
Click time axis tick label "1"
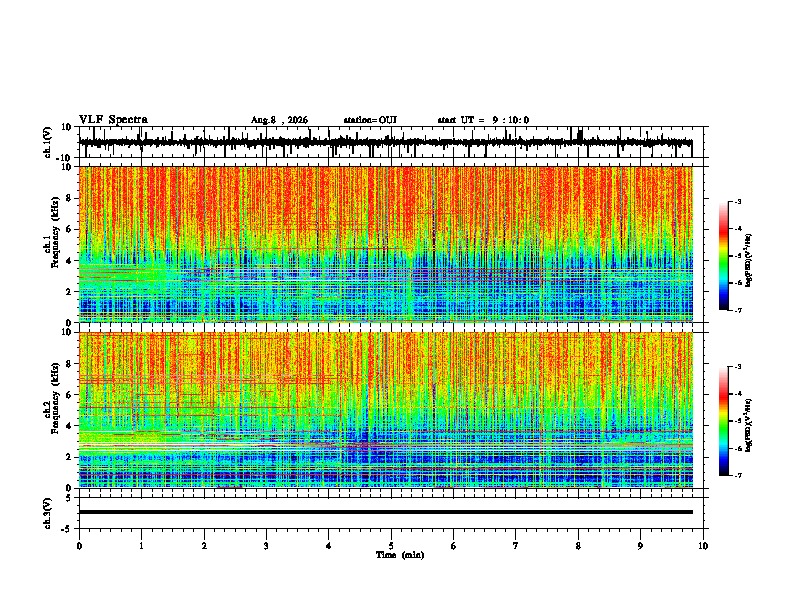coord(141,546)
